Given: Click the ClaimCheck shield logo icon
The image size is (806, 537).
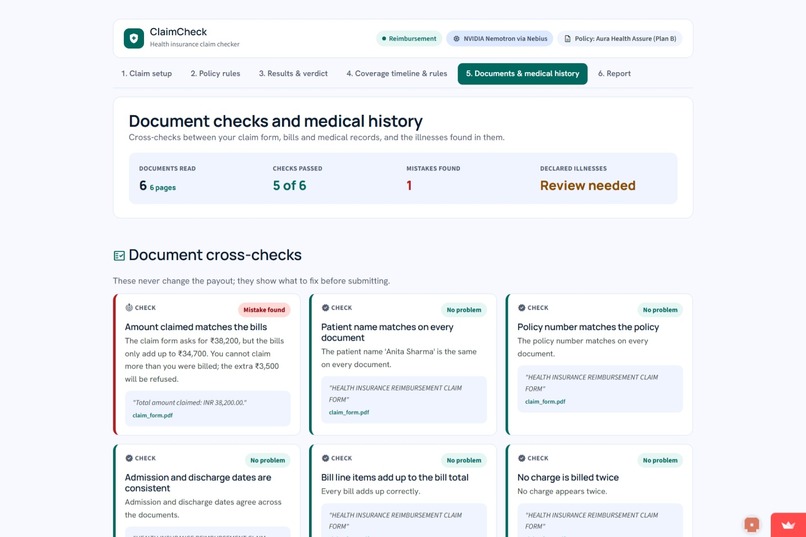Looking at the screenshot, I should [x=134, y=39].
